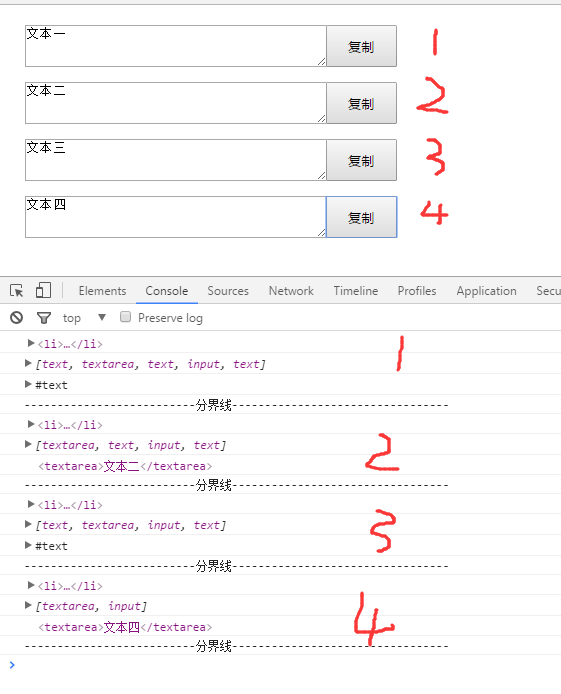This screenshot has width=561, height=694.
Task: Clear console with the circle-slash icon
Action: click(x=16, y=318)
